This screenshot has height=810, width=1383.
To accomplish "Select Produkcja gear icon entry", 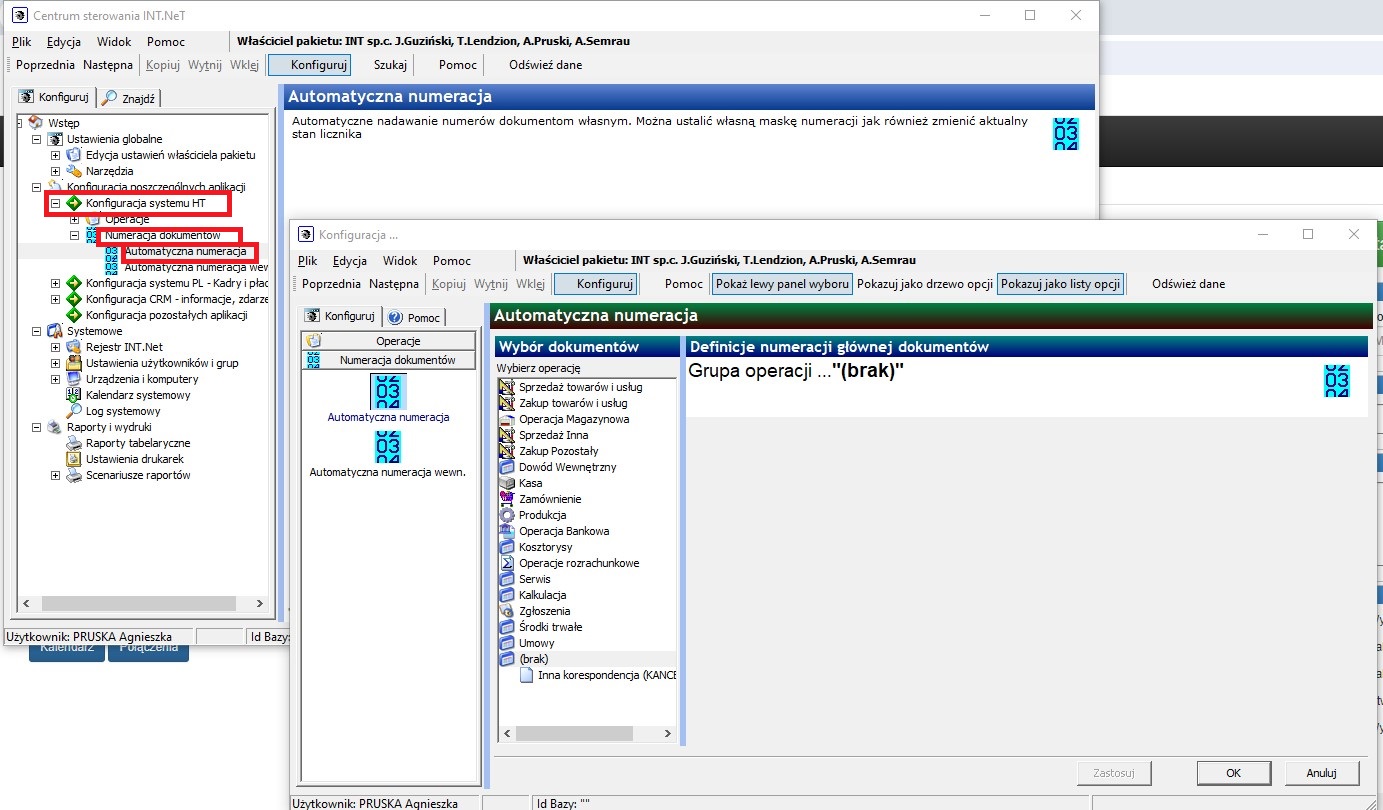I will point(506,515).
